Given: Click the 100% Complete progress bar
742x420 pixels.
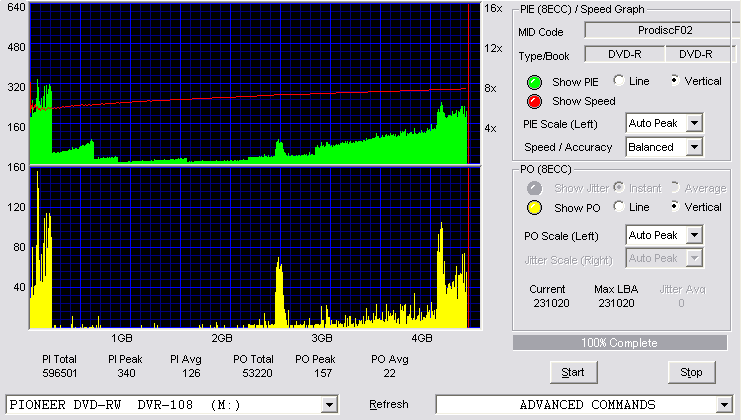Looking at the screenshot, I should pyautogui.click(x=620, y=343).
